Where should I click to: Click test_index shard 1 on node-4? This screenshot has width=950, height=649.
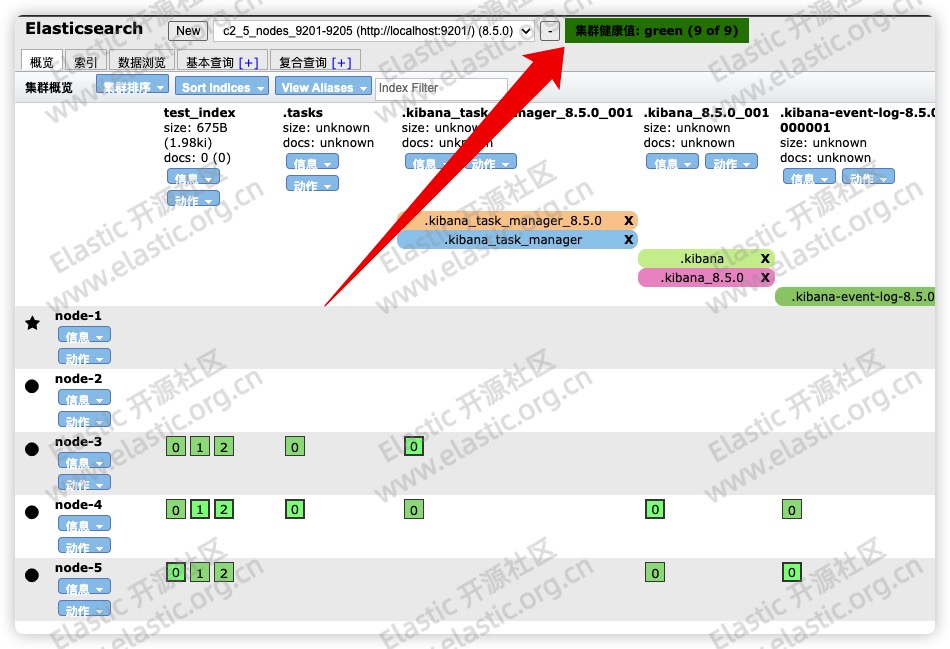point(199,510)
